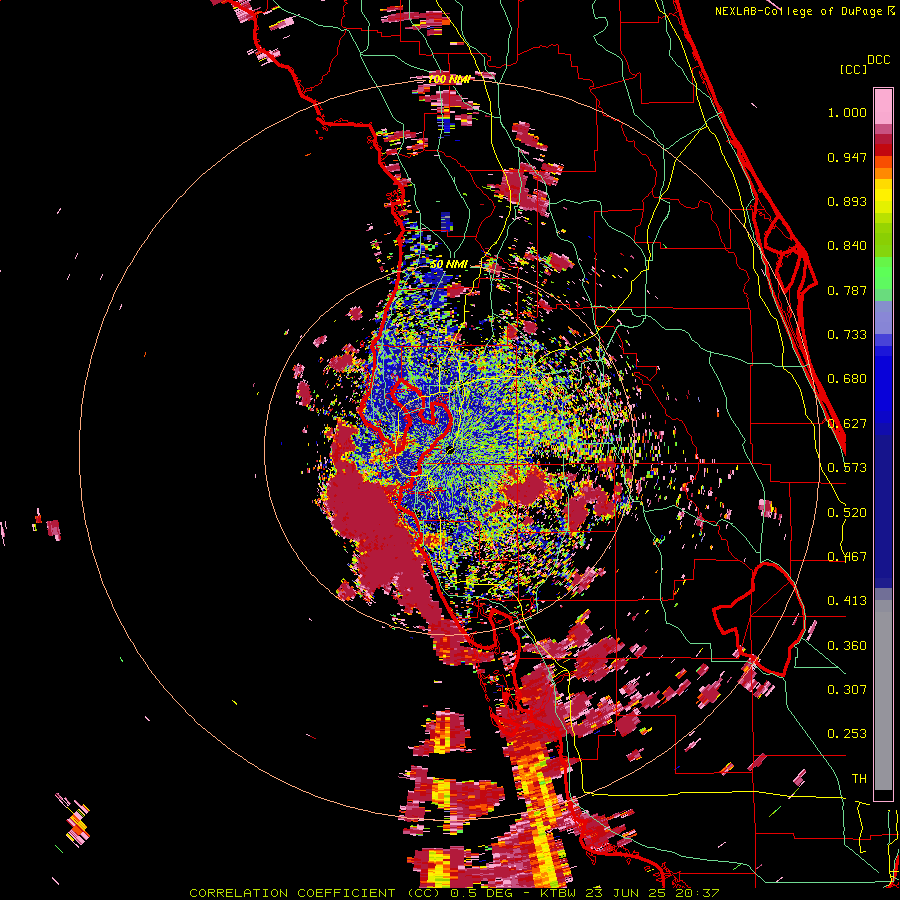The image size is (900, 900).
Task: Select the 0.307 legend value
Action: (847, 690)
